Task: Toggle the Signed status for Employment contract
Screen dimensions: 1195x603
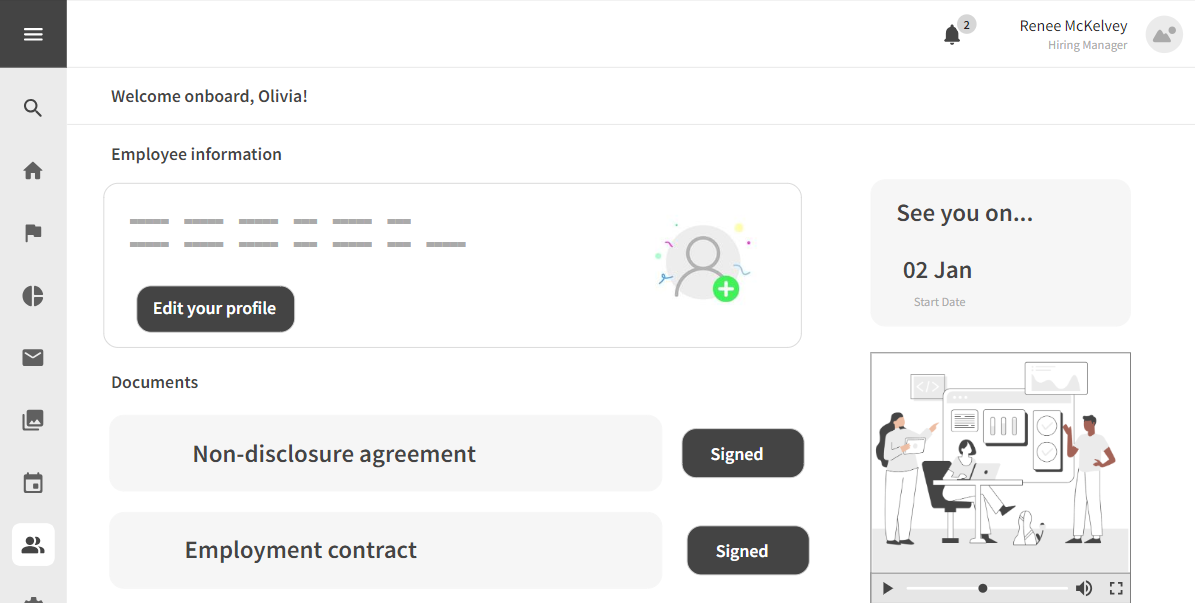Action: (x=747, y=550)
